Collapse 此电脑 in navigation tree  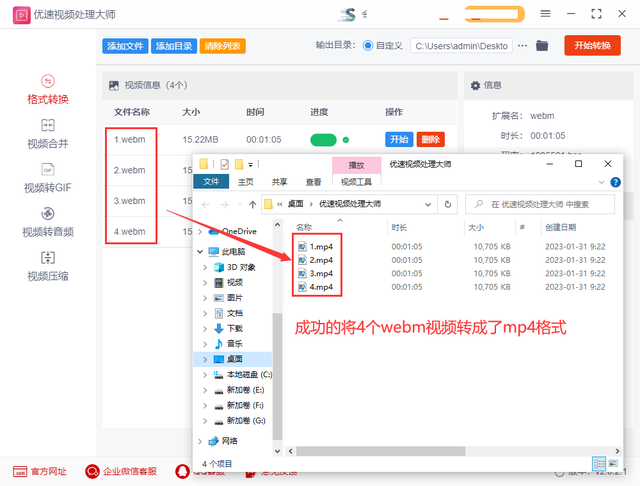coord(200,252)
